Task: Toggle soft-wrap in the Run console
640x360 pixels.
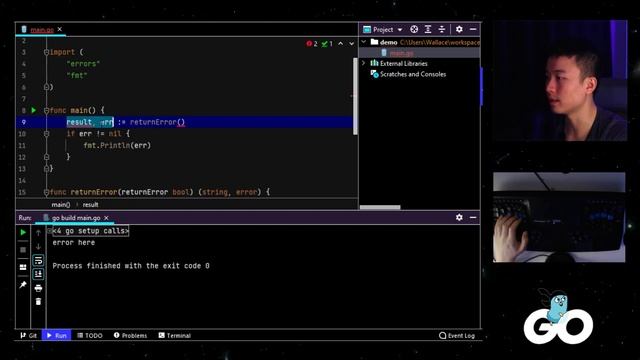Action: [x=38, y=260]
